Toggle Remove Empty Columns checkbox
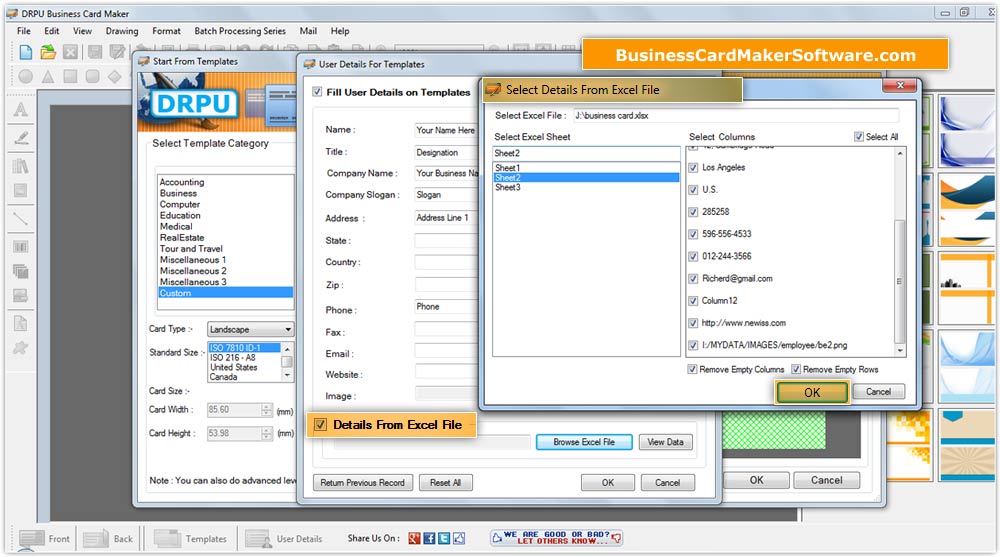The image size is (1000, 557). tap(692, 369)
